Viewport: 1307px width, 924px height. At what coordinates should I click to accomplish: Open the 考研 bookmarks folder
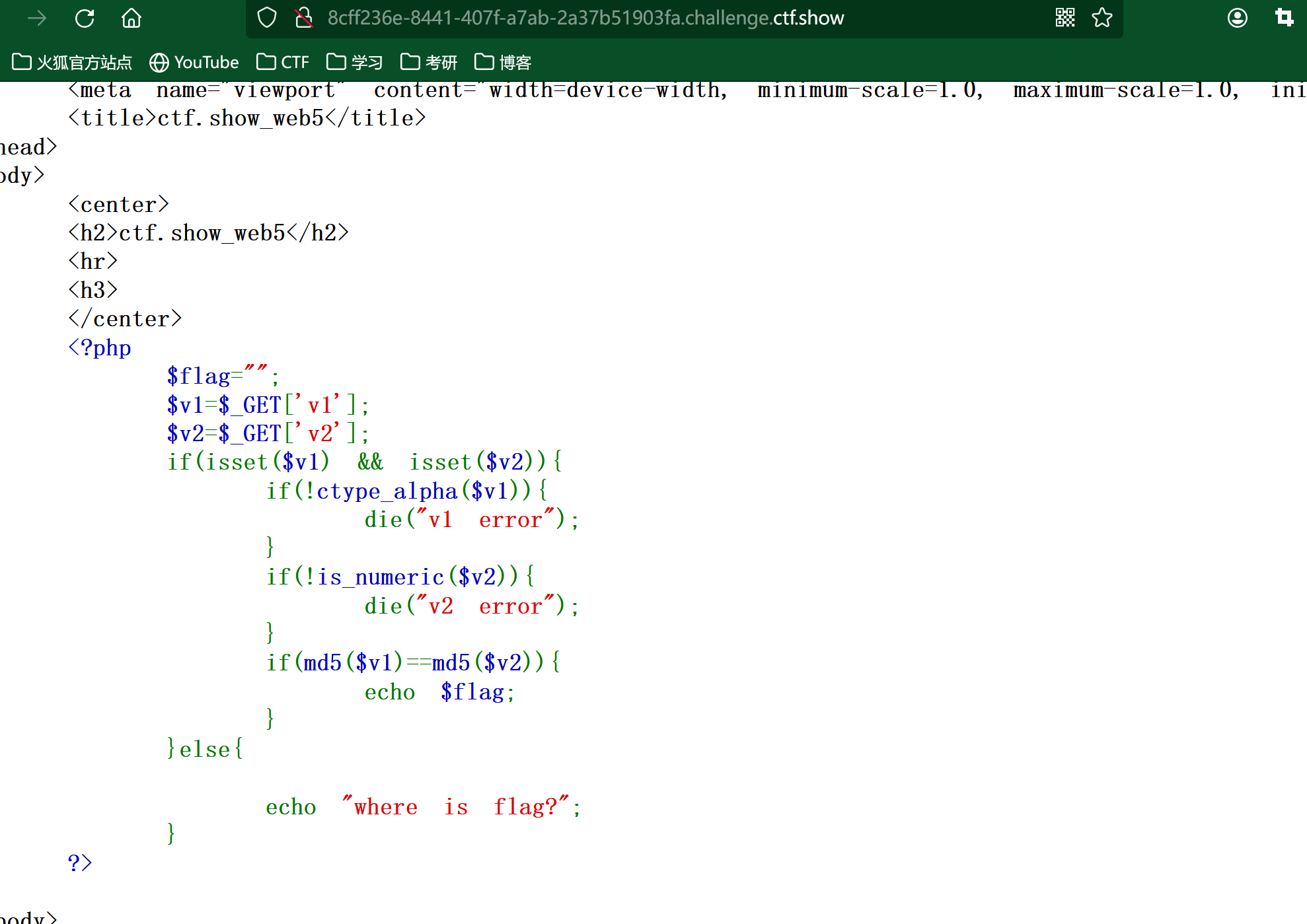point(429,62)
